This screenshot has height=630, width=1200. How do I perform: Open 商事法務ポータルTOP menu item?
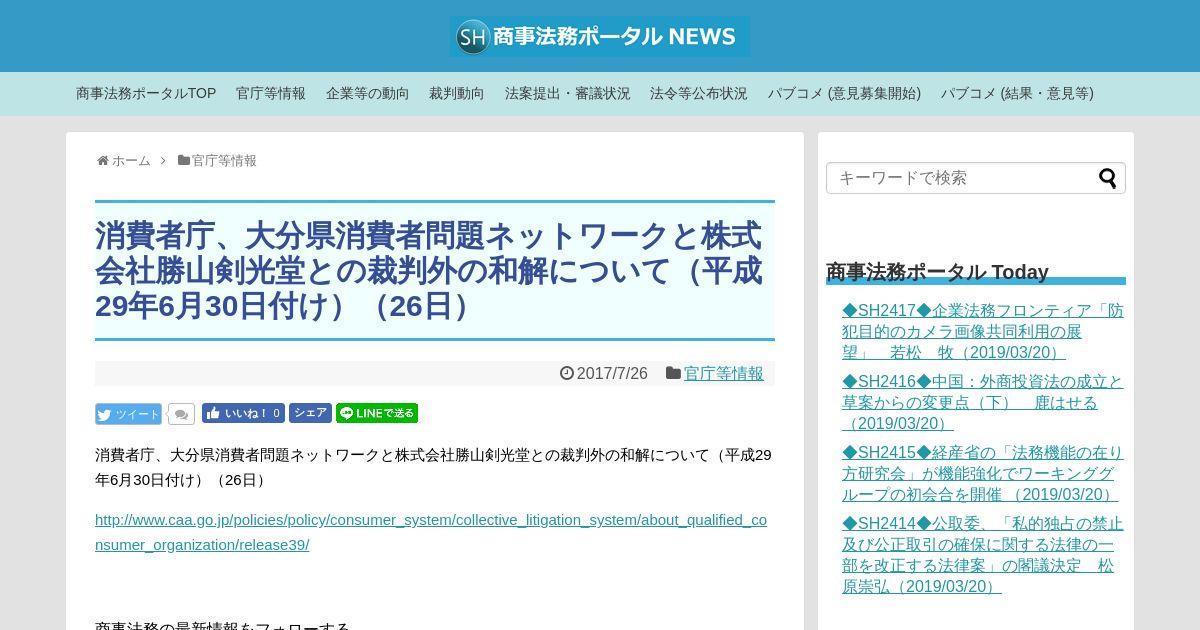pyautogui.click(x=146, y=93)
